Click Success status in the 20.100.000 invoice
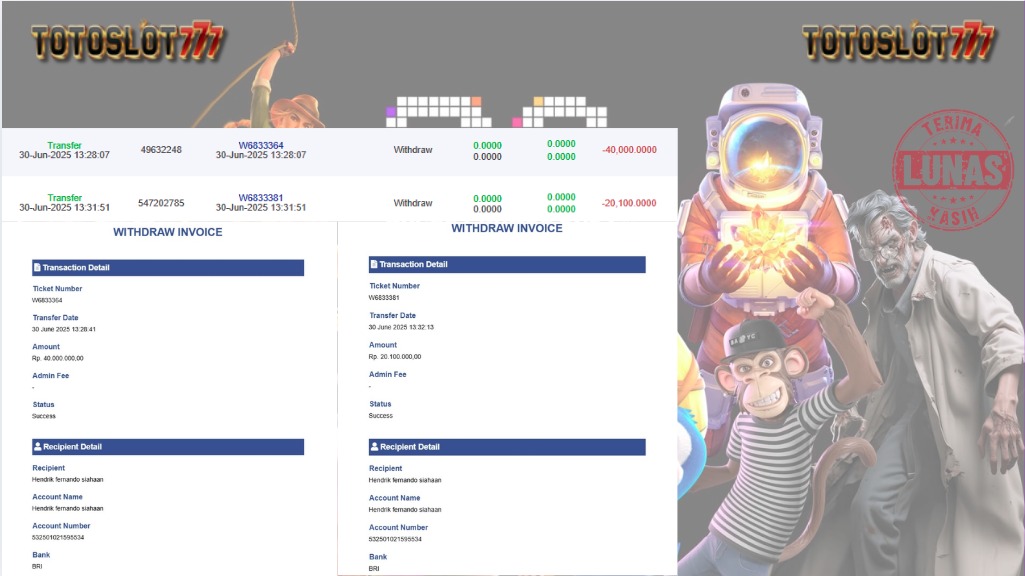 click(380, 416)
